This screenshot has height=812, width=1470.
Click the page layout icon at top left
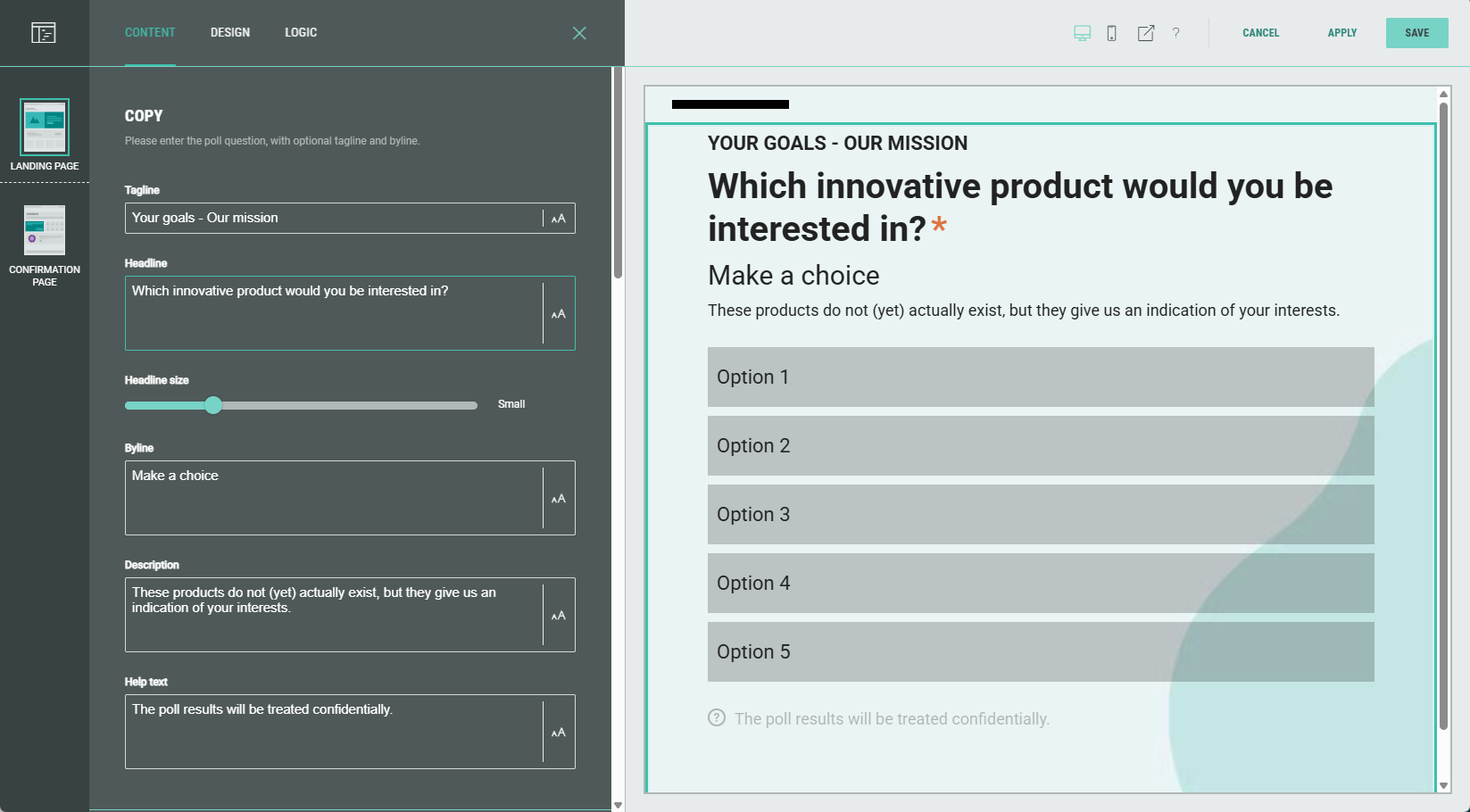pos(43,33)
